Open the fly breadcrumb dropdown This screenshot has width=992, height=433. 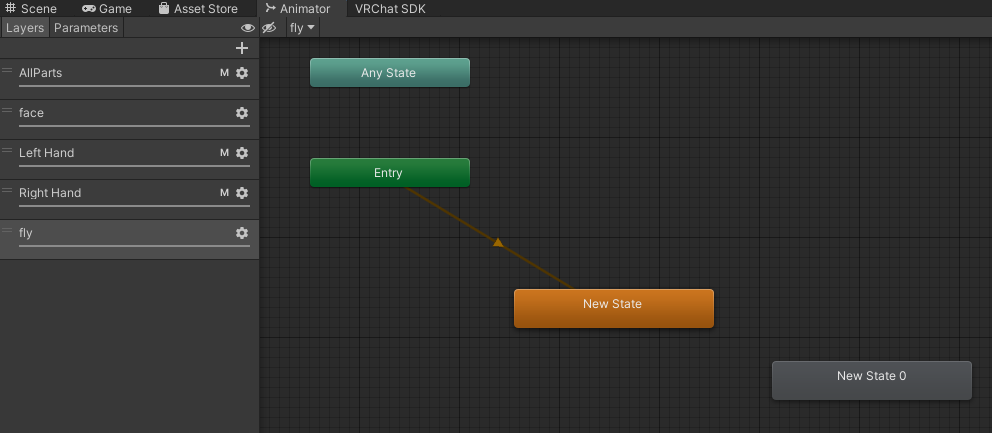click(x=302, y=28)
